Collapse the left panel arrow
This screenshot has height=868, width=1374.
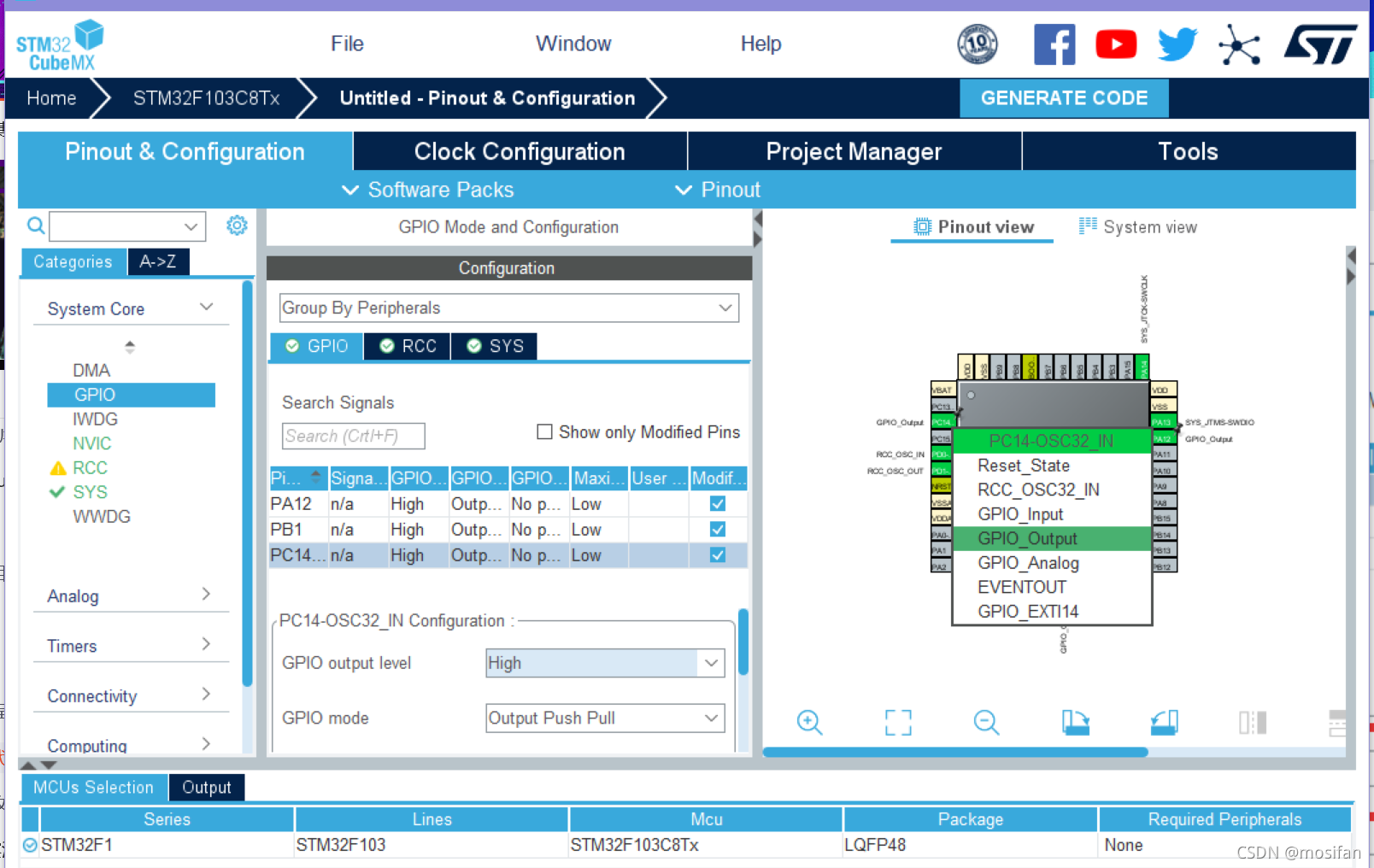[x=757, y=220]
